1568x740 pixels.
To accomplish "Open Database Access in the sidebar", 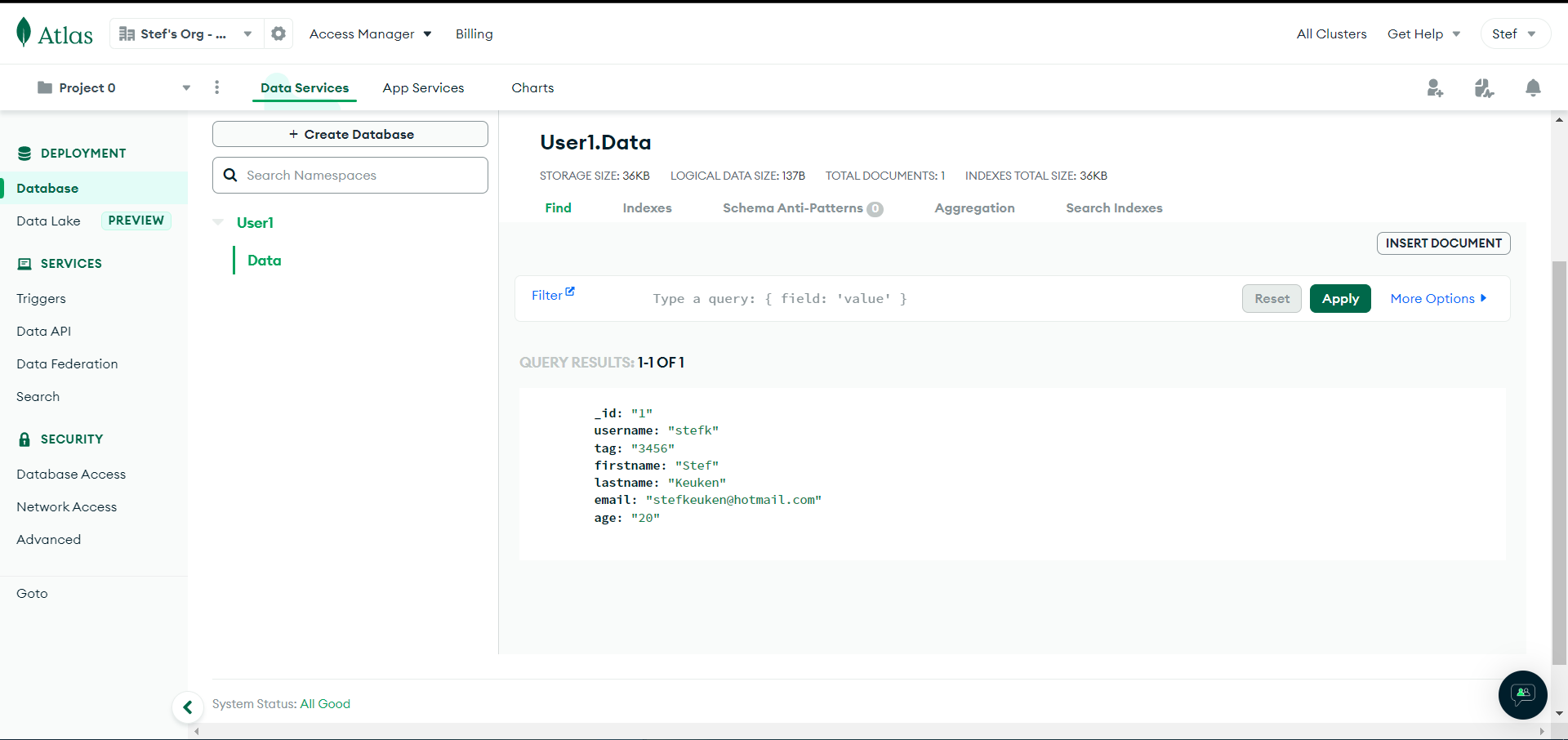I will coord(71,475).
